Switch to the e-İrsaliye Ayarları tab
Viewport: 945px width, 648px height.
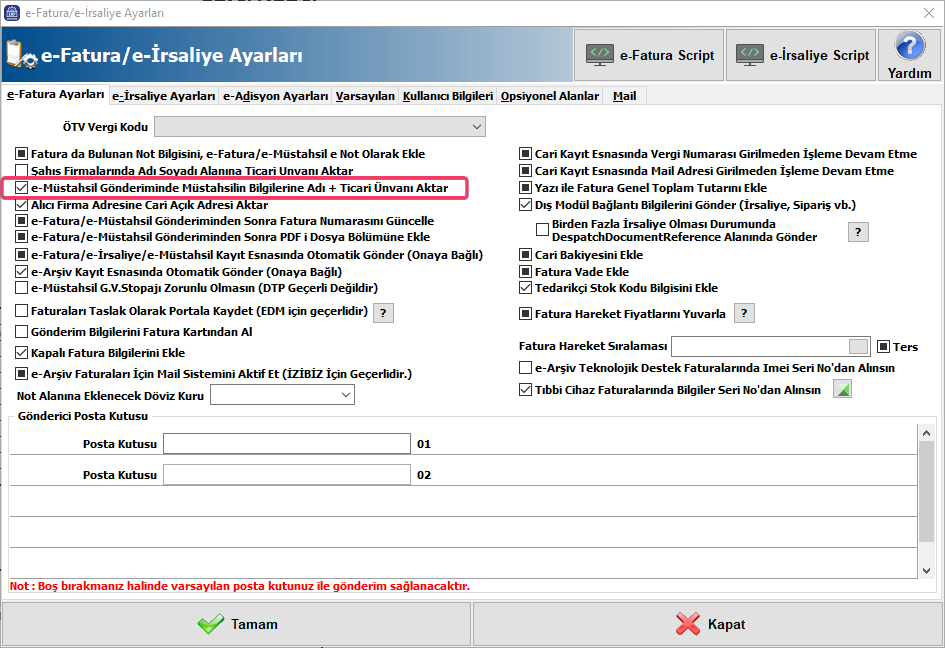click(164, 96)
